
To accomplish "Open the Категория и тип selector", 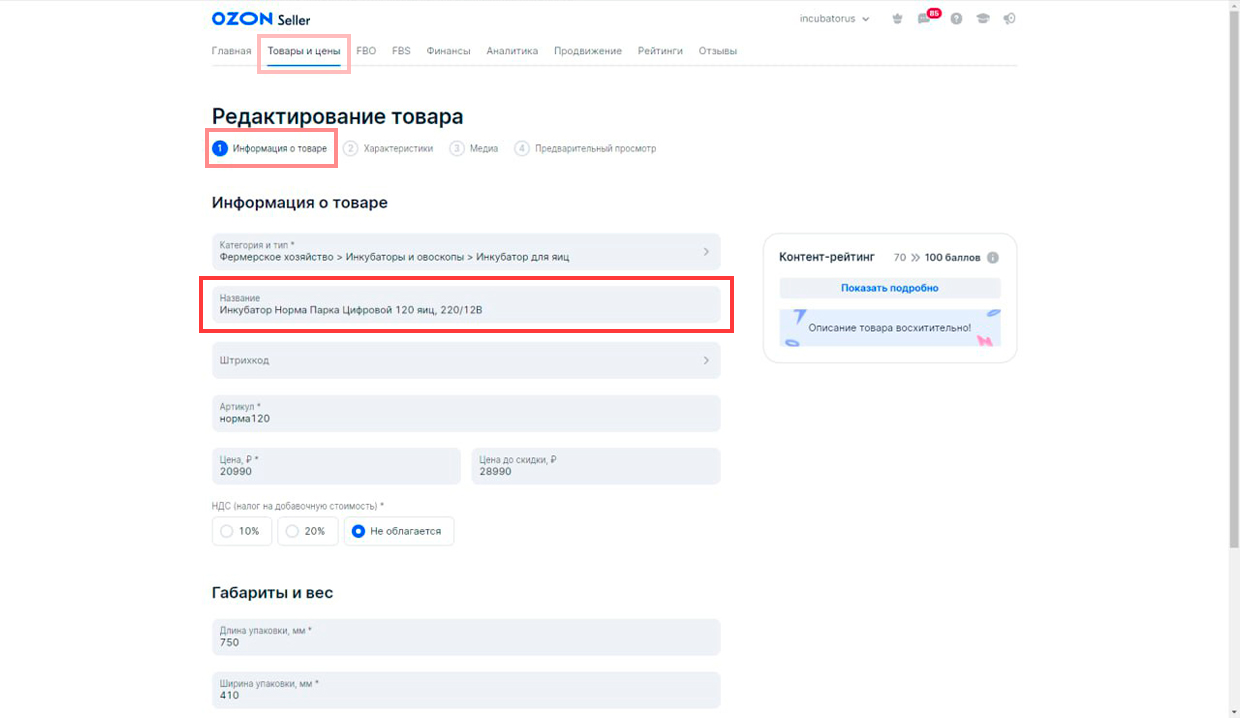I will tap(466, 252).
